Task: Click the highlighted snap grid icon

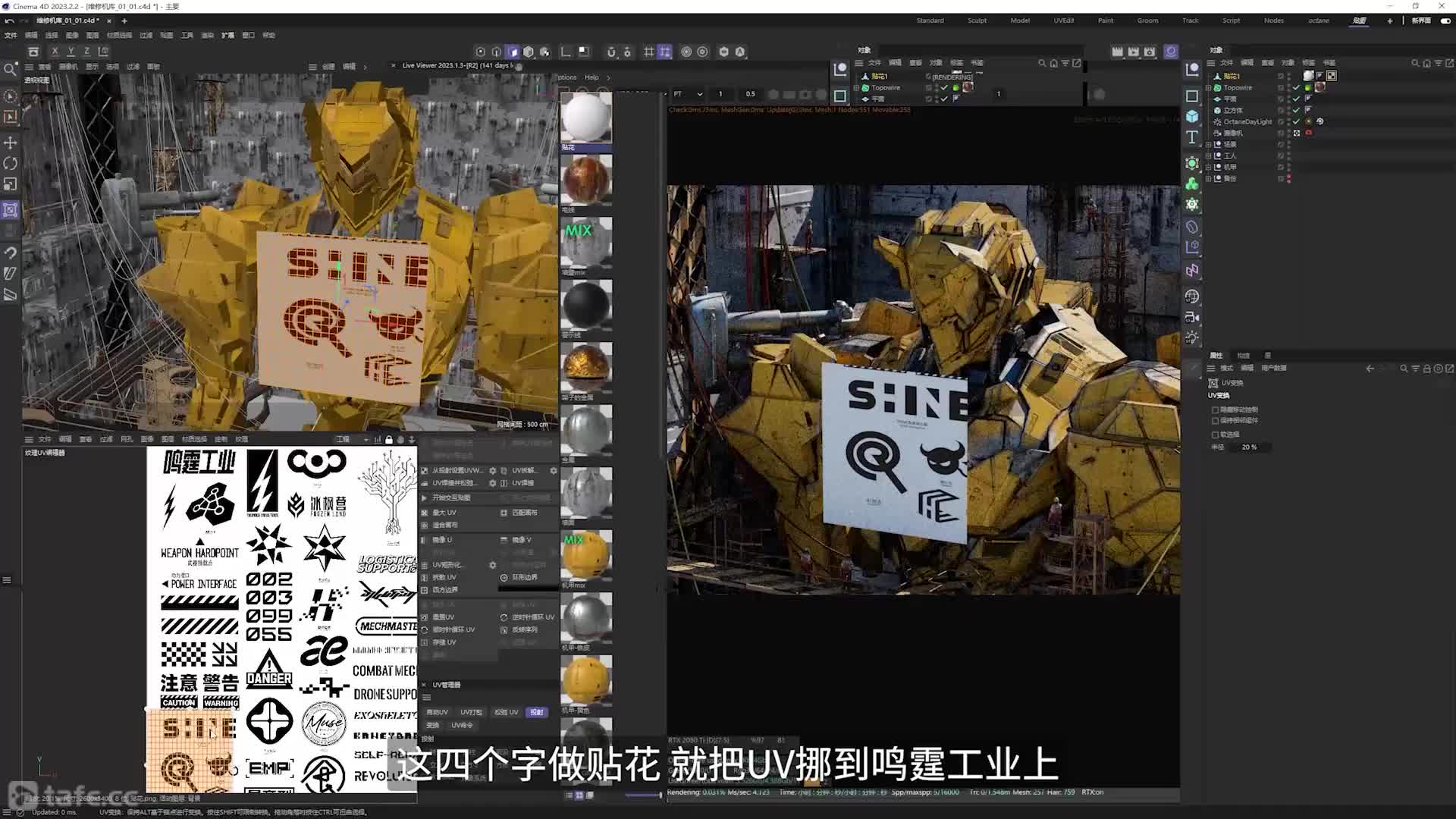Action: click(x=665, y=52)
